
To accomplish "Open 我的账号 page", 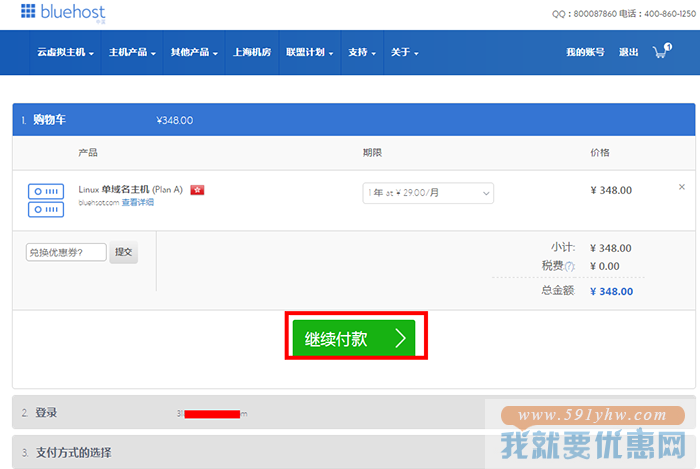I will [585, 52].
